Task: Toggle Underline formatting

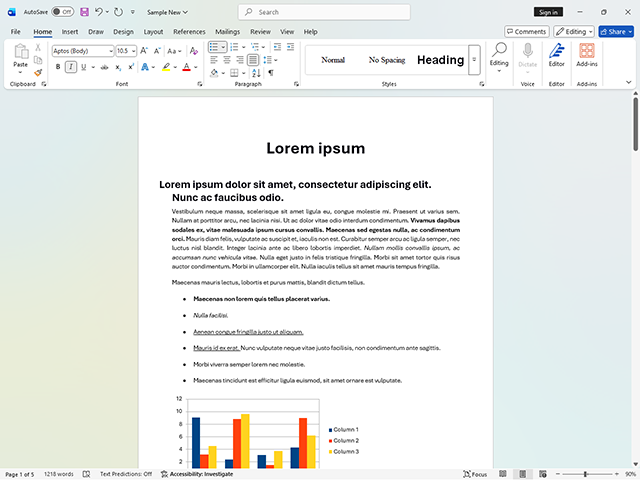Action: pyautogui.click(x=84, y=67)
